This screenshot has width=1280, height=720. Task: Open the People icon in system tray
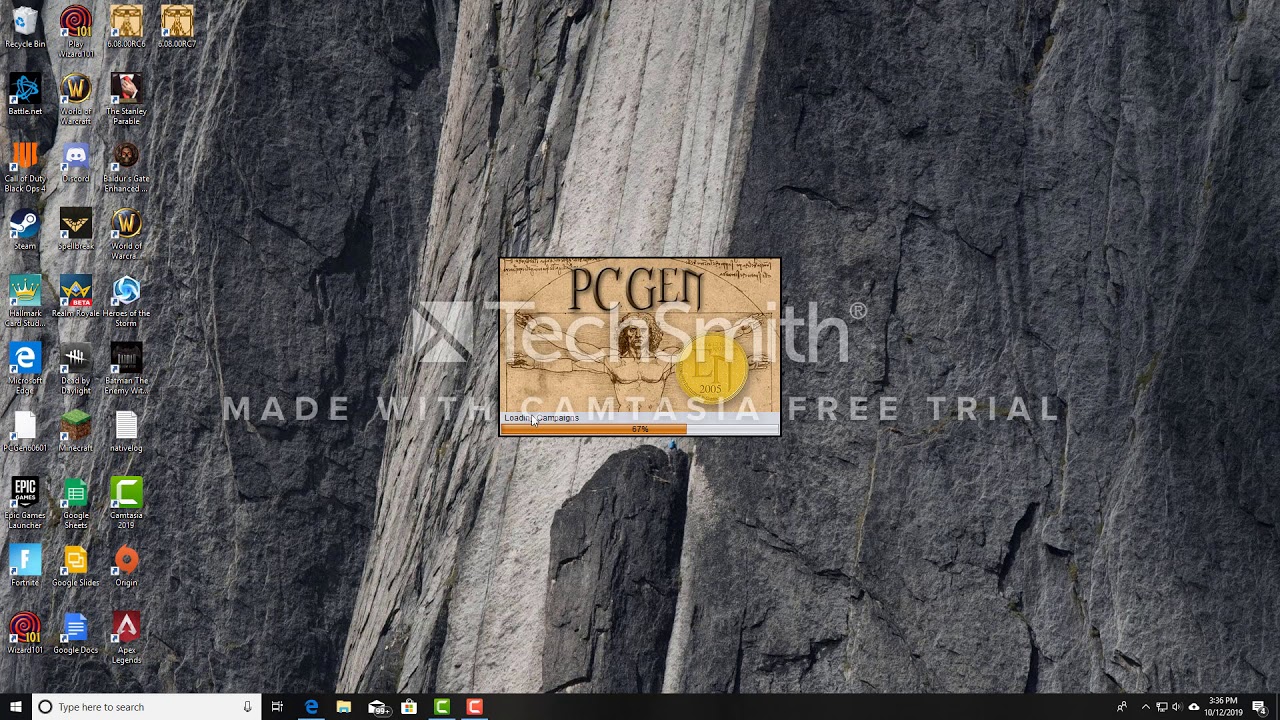click(1122, 707)
